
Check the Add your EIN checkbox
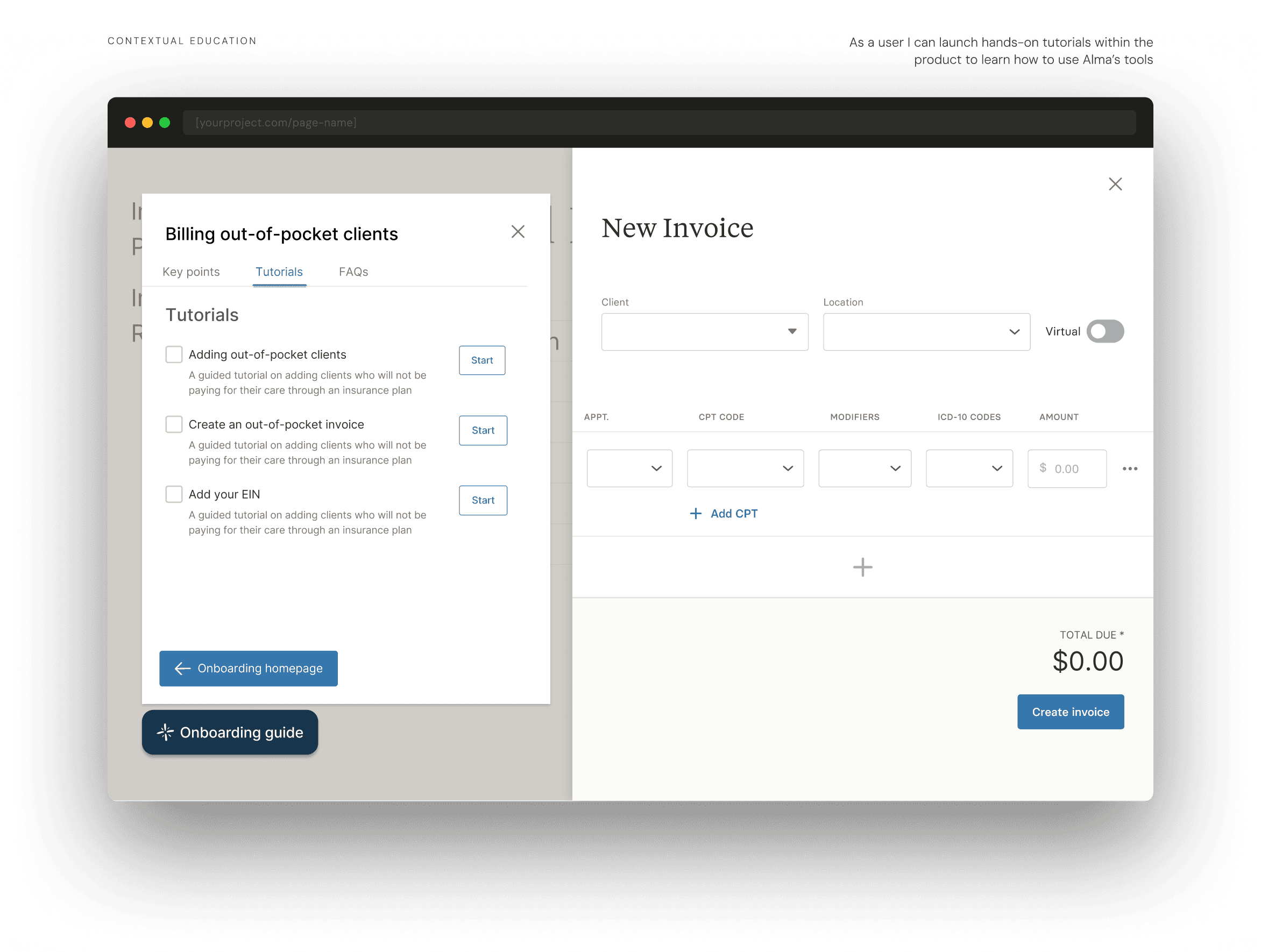pos(174,494)
